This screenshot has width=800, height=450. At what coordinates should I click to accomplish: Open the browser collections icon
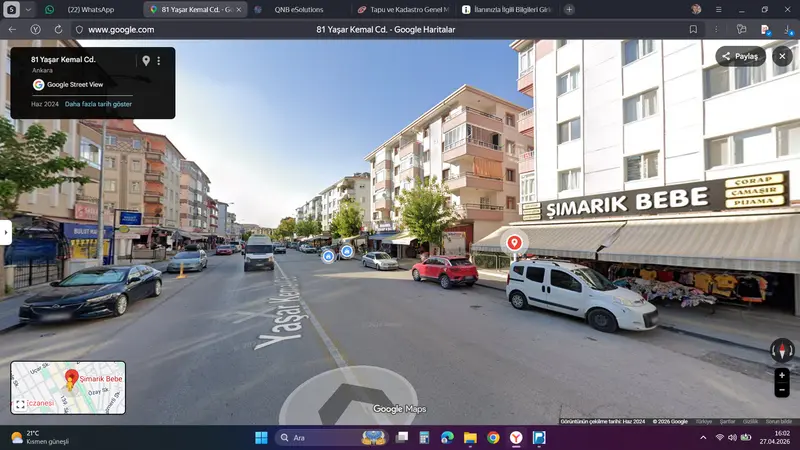(741, 30)
